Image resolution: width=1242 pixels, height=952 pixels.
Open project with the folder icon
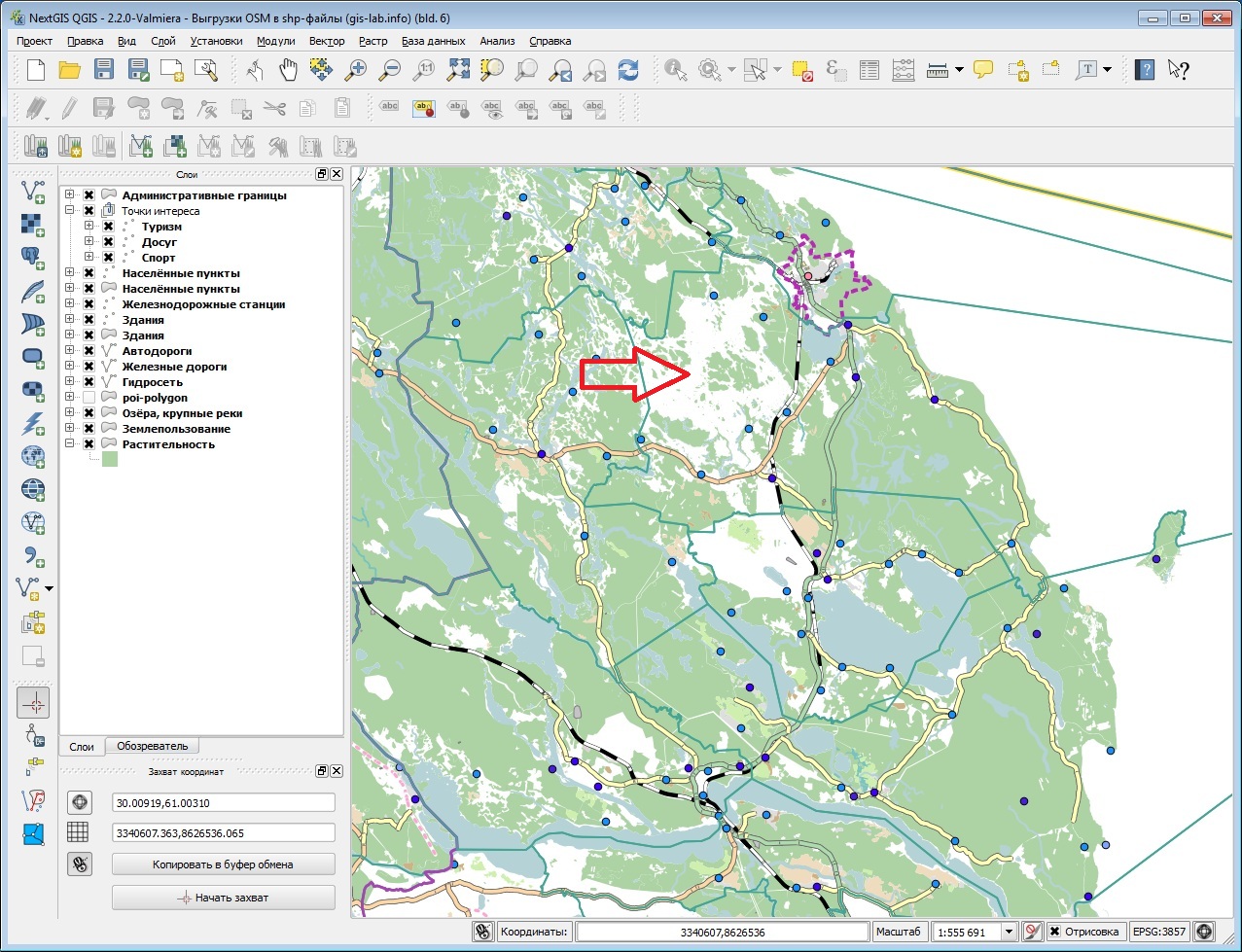pos(70,70)
